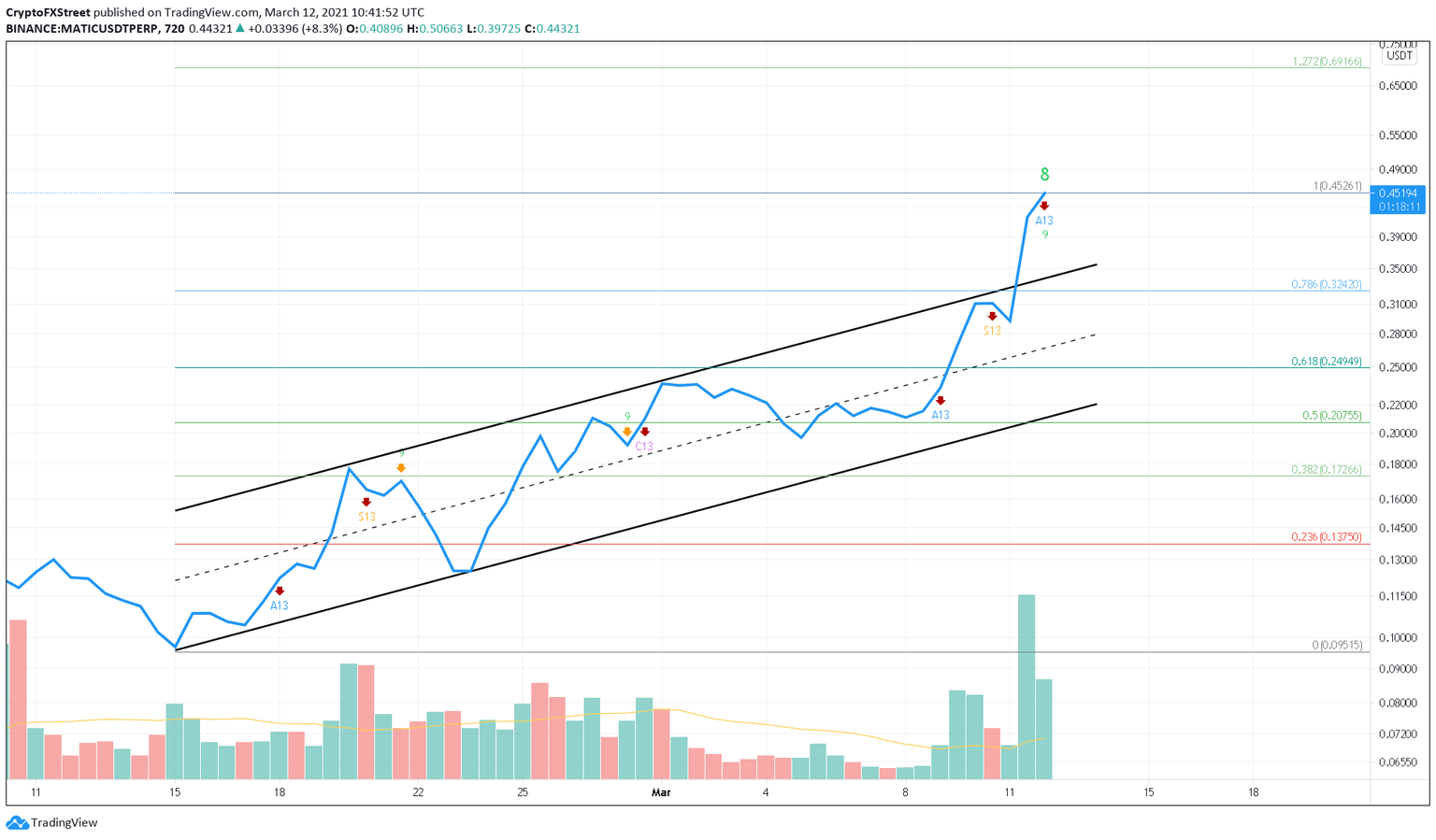This screenshot has width=1436, height=840.
Task: Click the red A13 sell arrow below the 8 count
Action: (x=1044, y=206)
